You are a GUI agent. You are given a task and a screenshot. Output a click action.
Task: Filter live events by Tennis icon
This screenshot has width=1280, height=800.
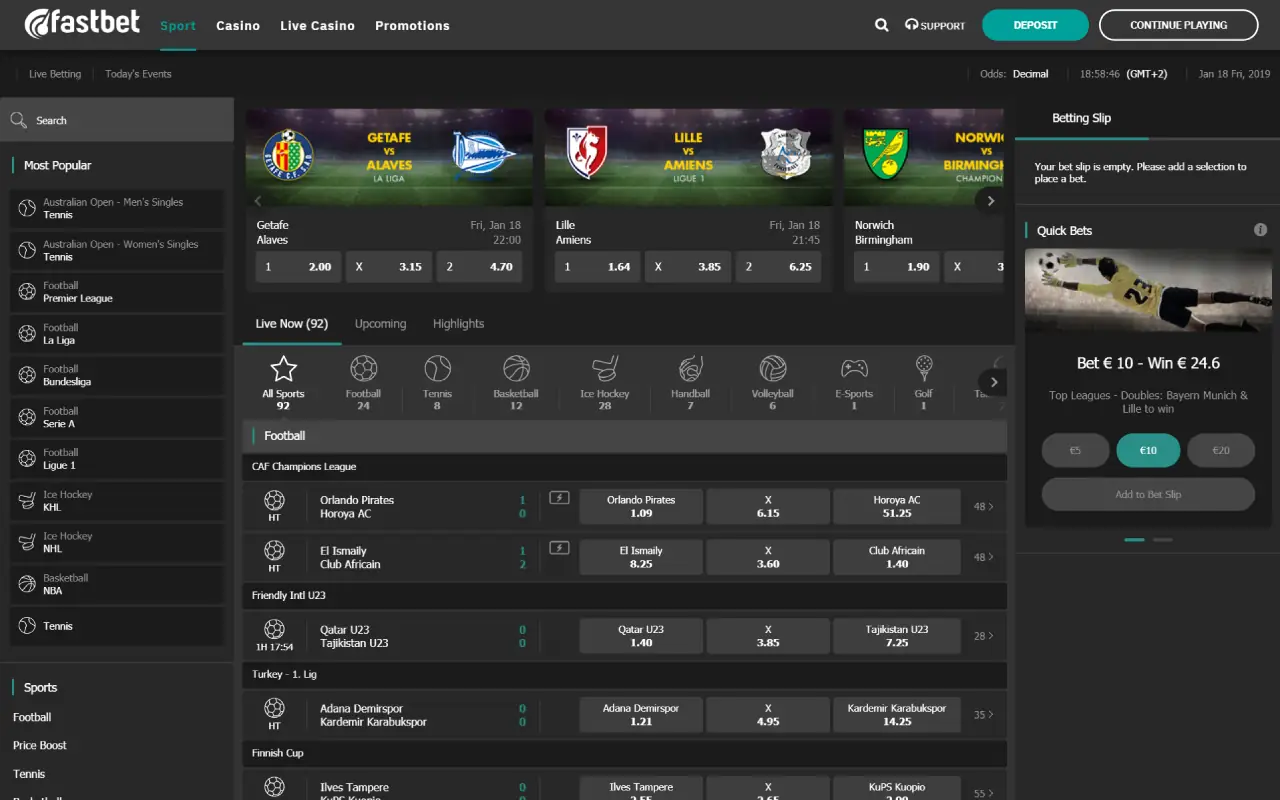point(437,369)
